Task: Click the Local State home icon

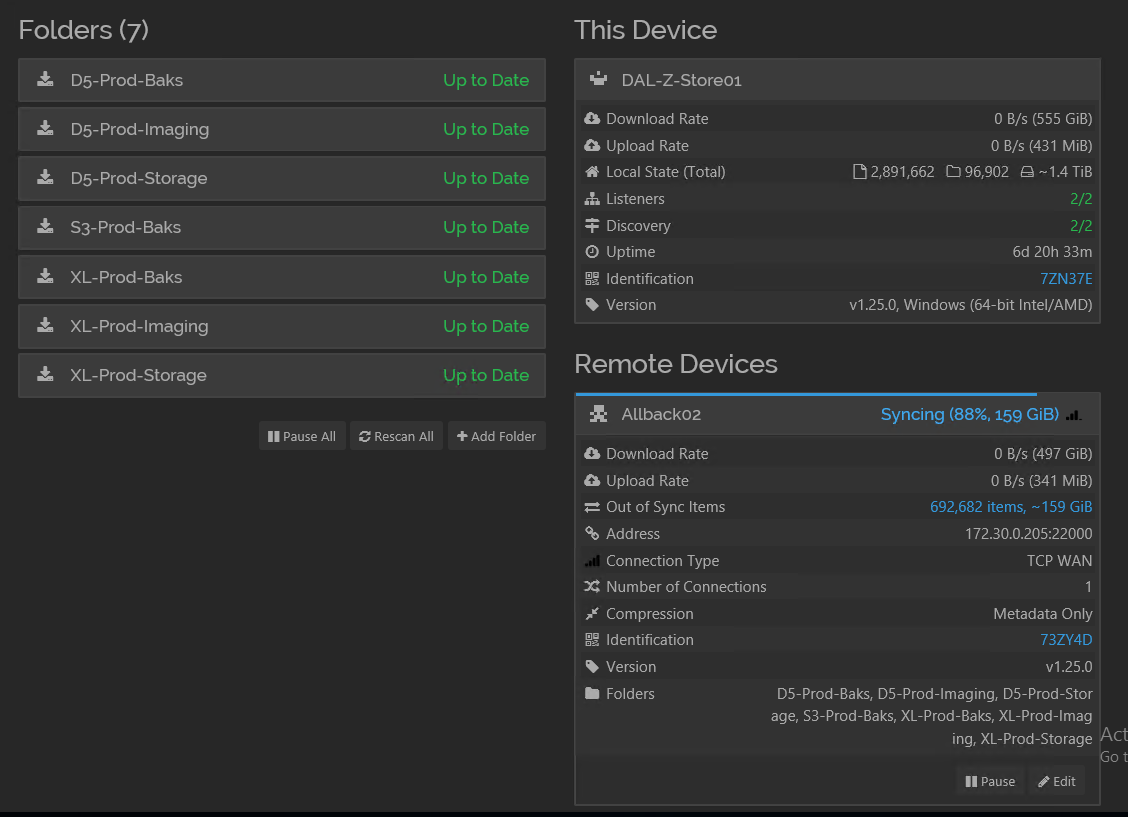Action: (592, 172)
